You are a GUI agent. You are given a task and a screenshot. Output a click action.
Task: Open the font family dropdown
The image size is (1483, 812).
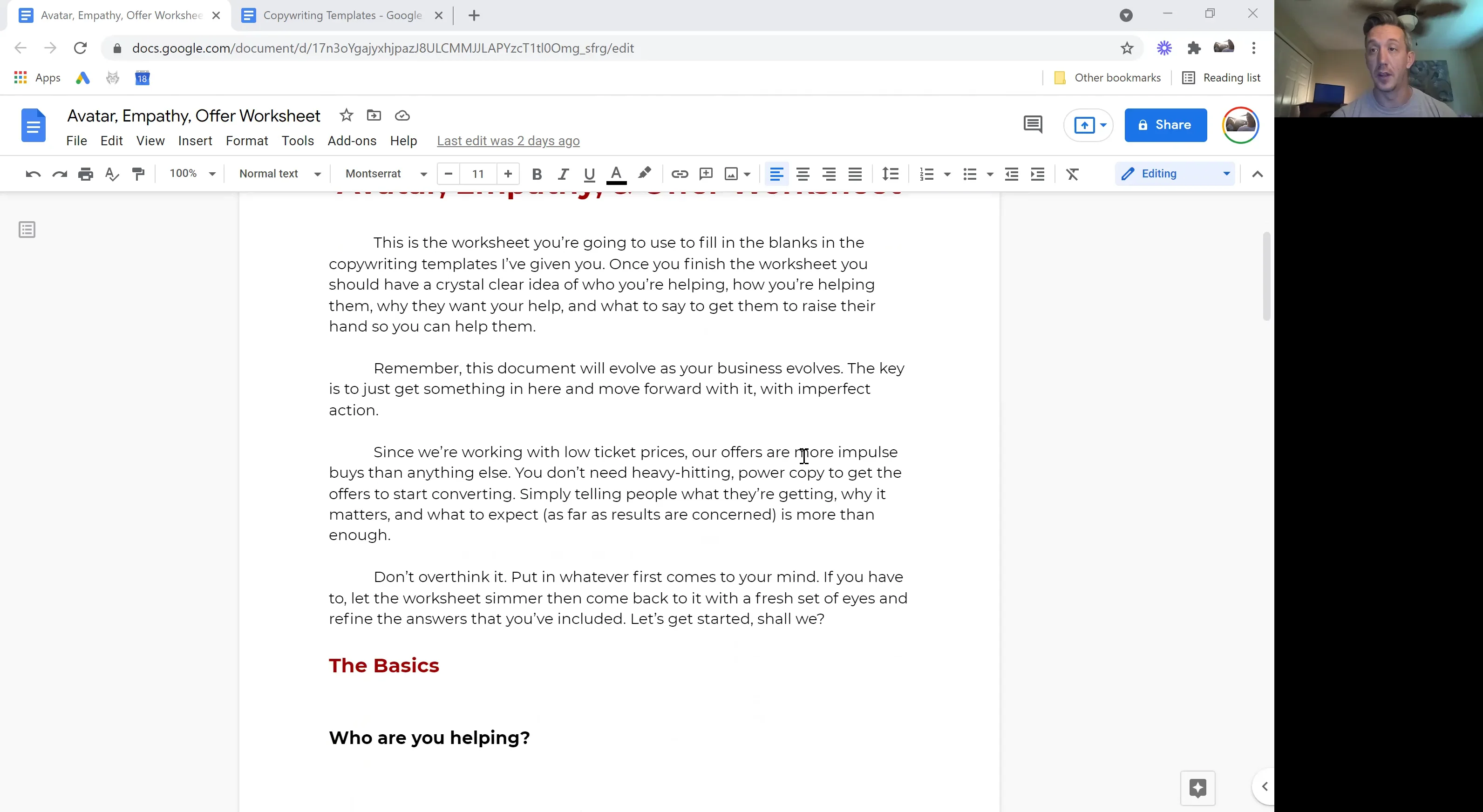pyautogui.click(x=384, y=174)
